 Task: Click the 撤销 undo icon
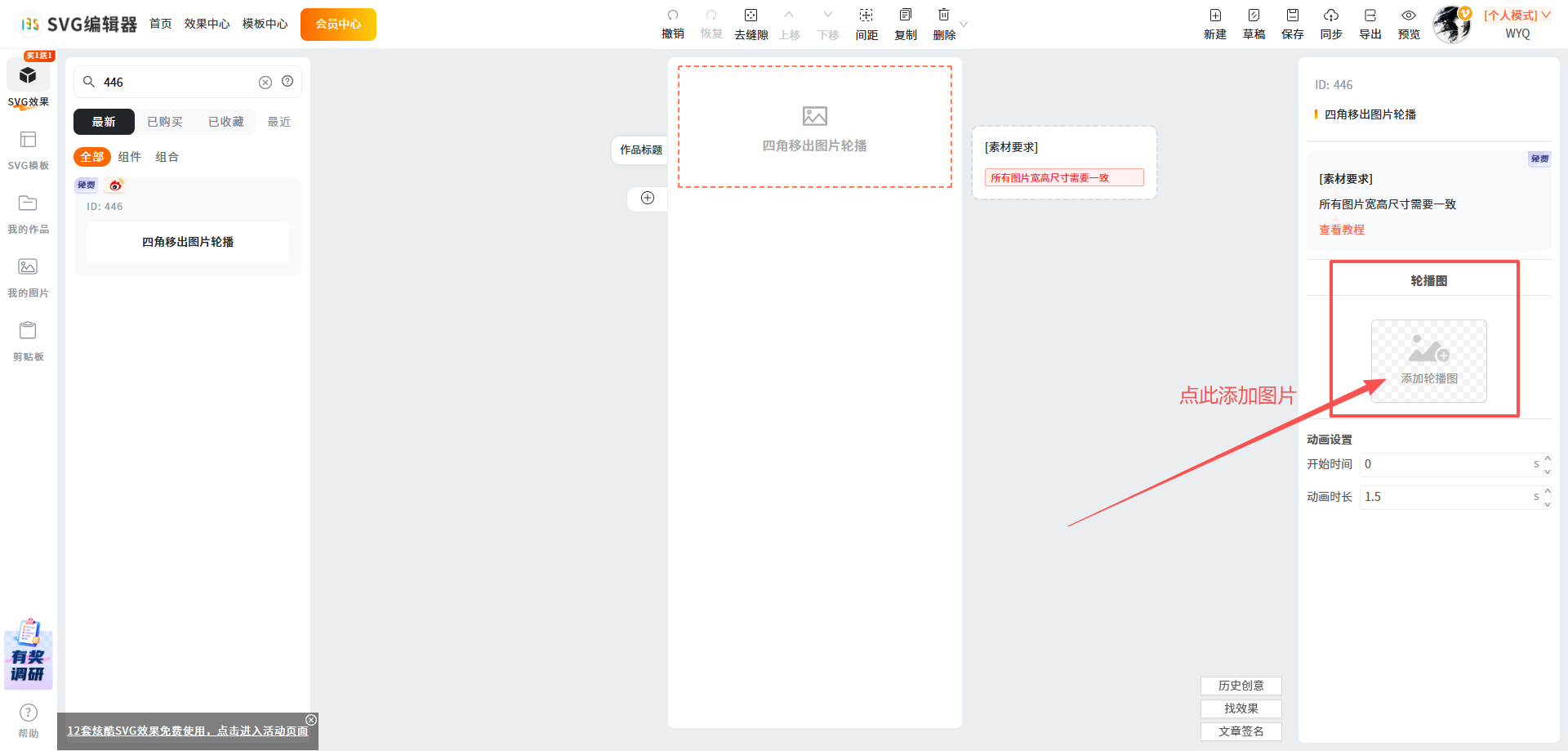click(x=673, y=16)
